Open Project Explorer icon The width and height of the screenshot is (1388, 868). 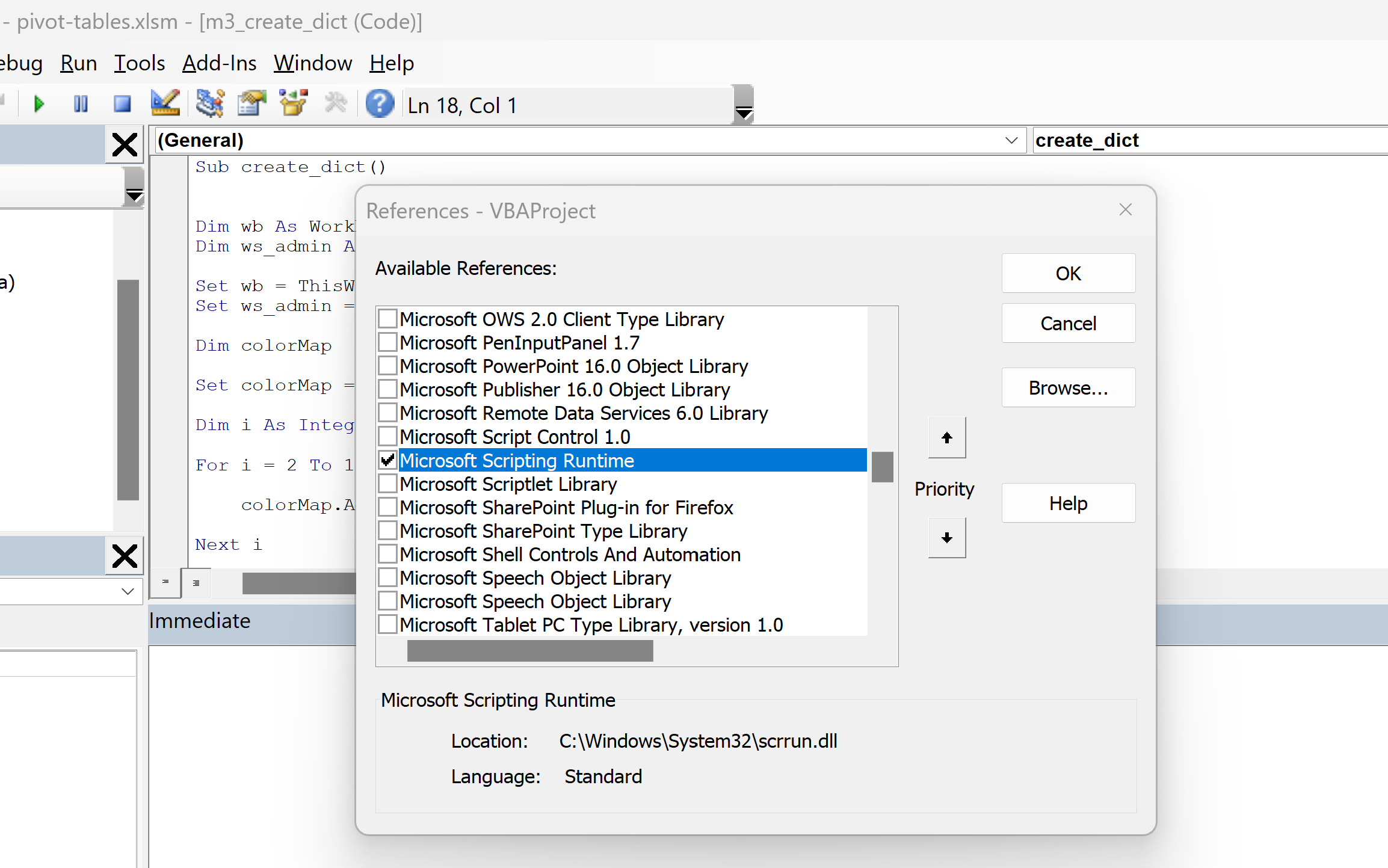click(x=210, y=103)
